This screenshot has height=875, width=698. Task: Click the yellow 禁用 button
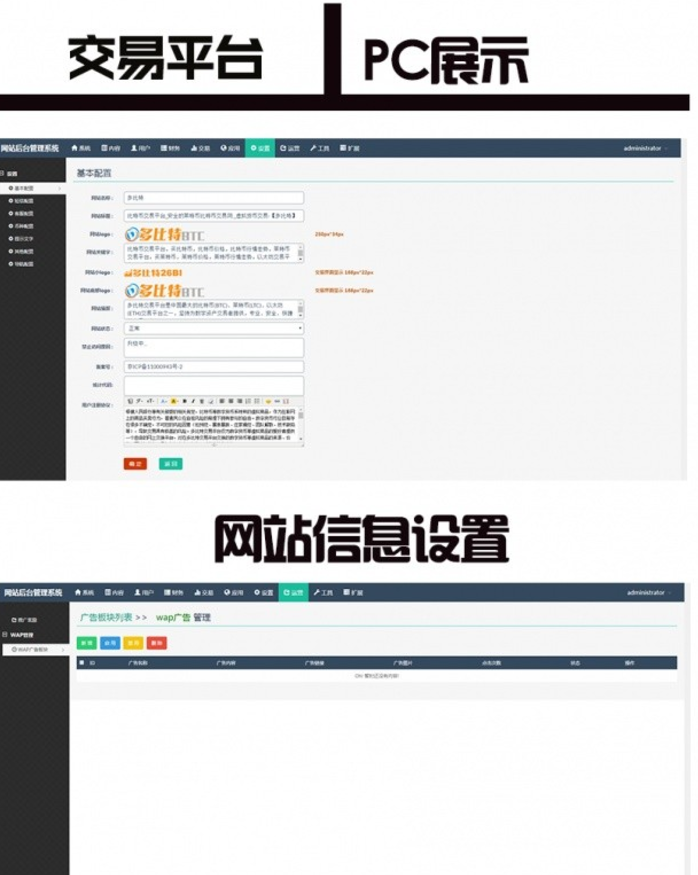point(133,643)
